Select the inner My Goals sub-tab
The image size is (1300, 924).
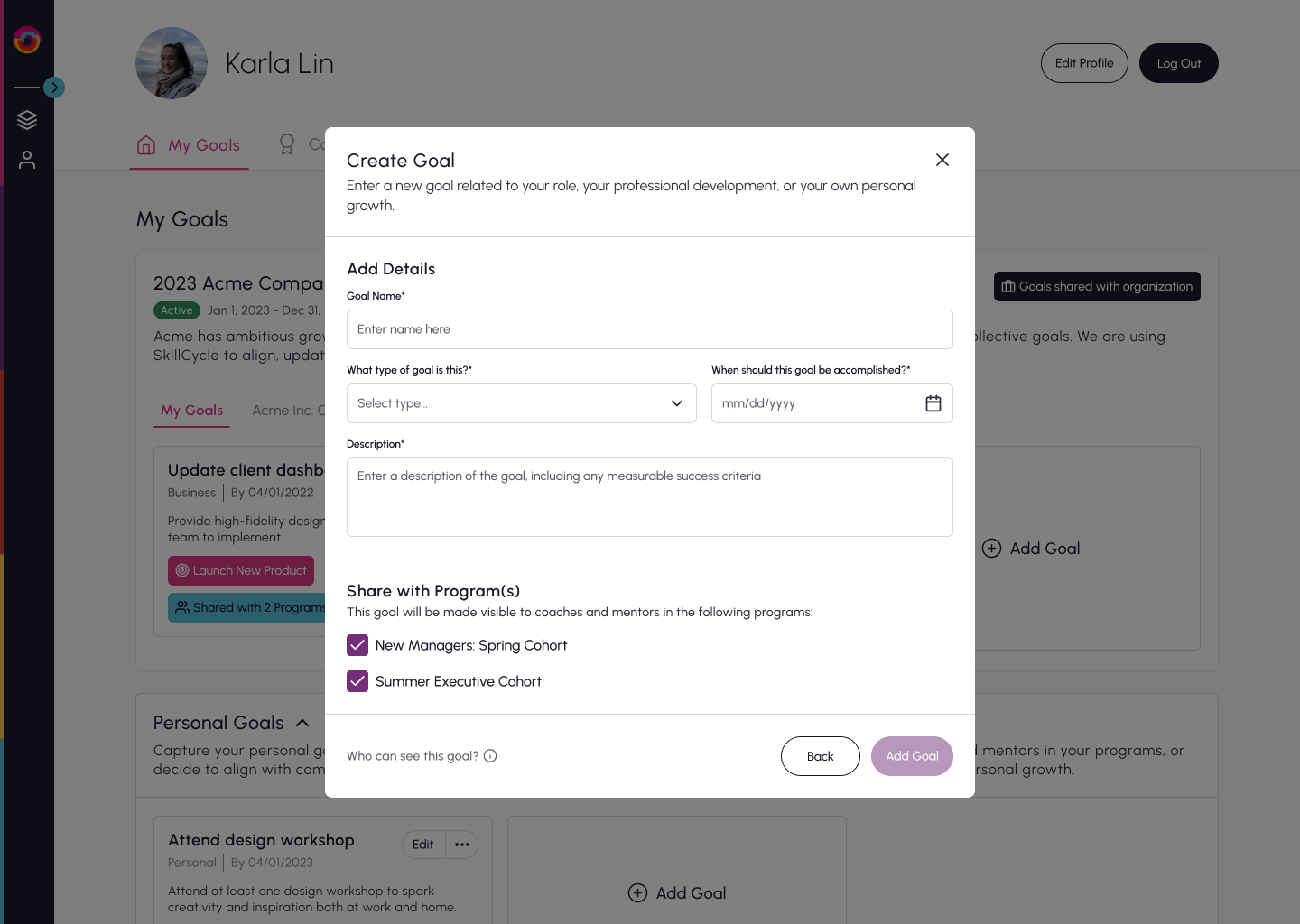click(x=191, y=411)
